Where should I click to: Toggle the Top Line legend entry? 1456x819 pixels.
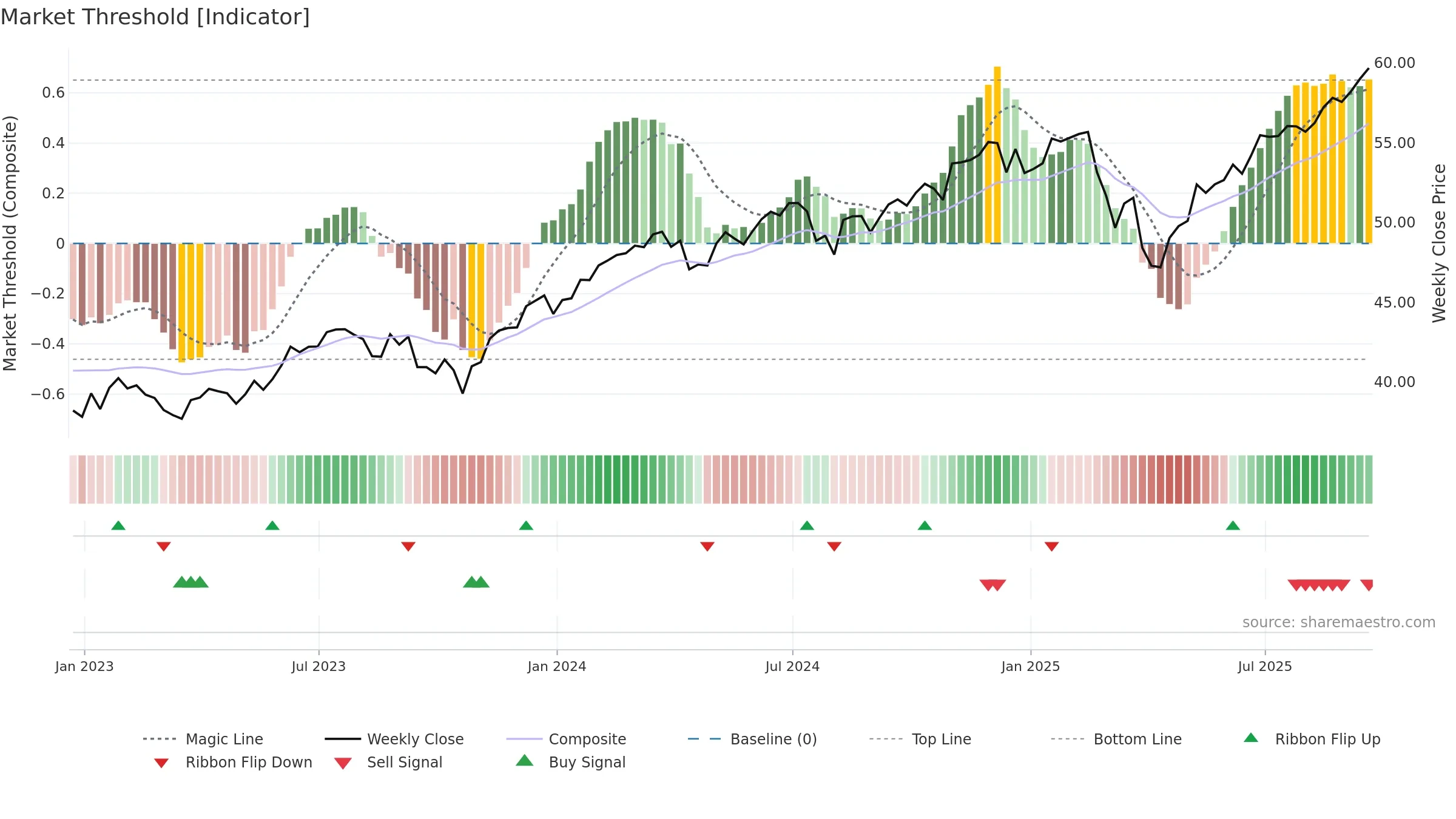[920, 739]
